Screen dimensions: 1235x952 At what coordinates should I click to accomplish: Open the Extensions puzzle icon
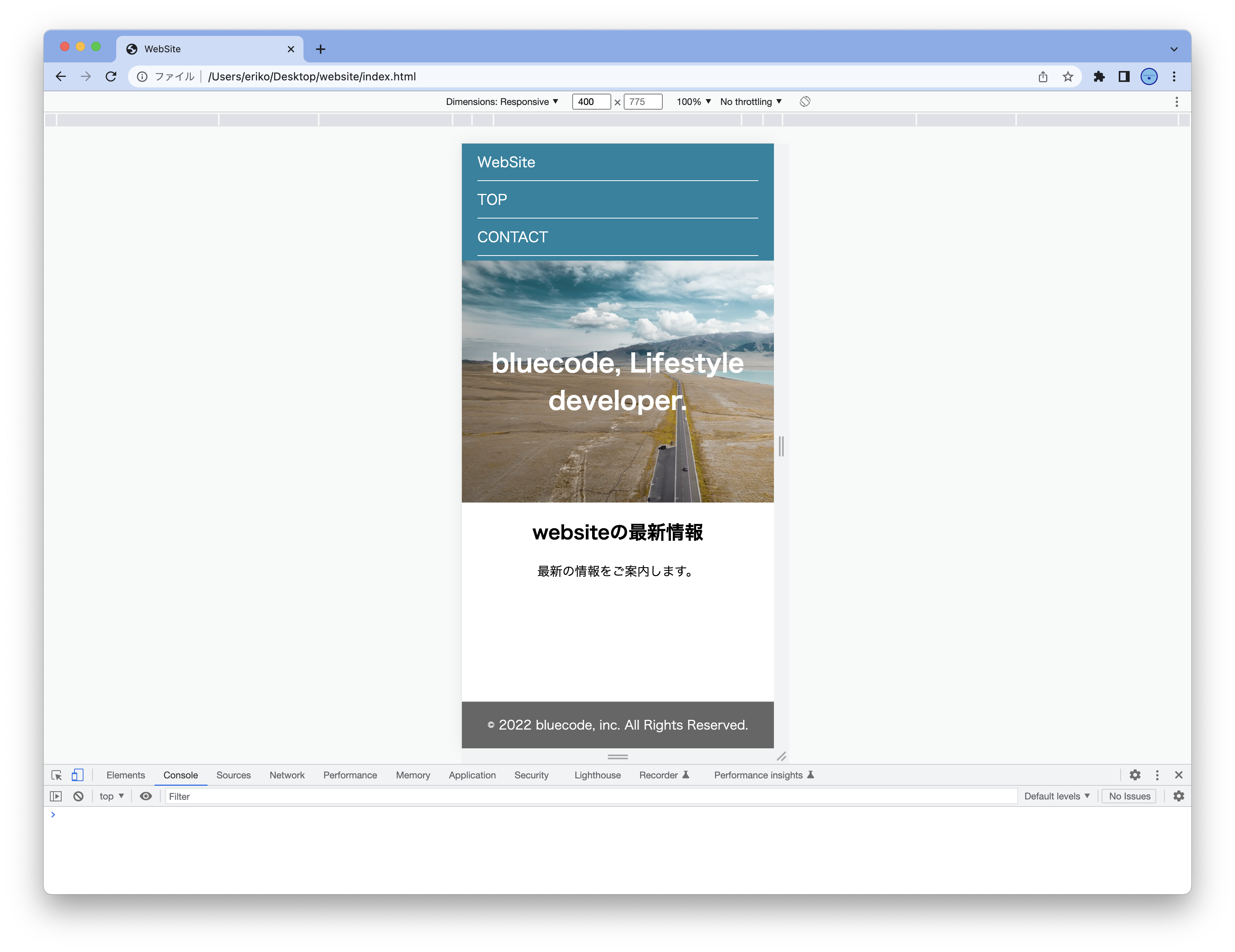pyautogui.click(x=1099, y=76)
